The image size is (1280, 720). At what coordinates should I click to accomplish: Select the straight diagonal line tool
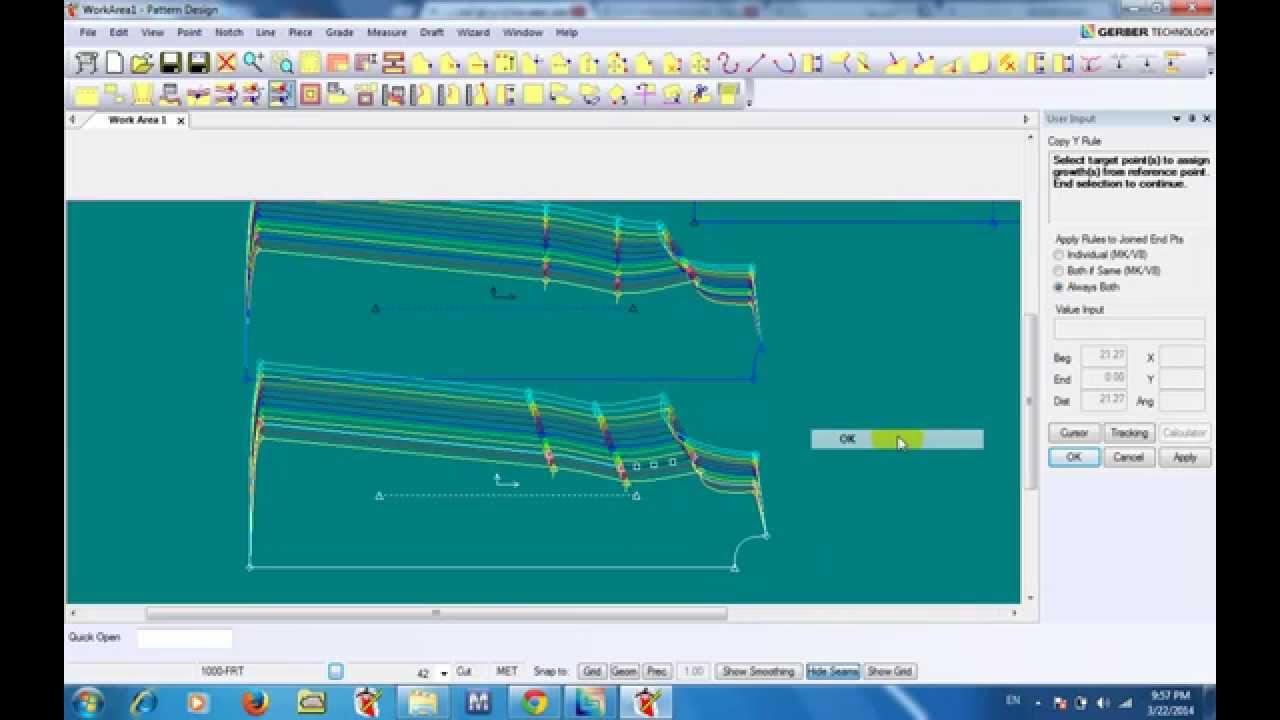click(x=756, y=63)
